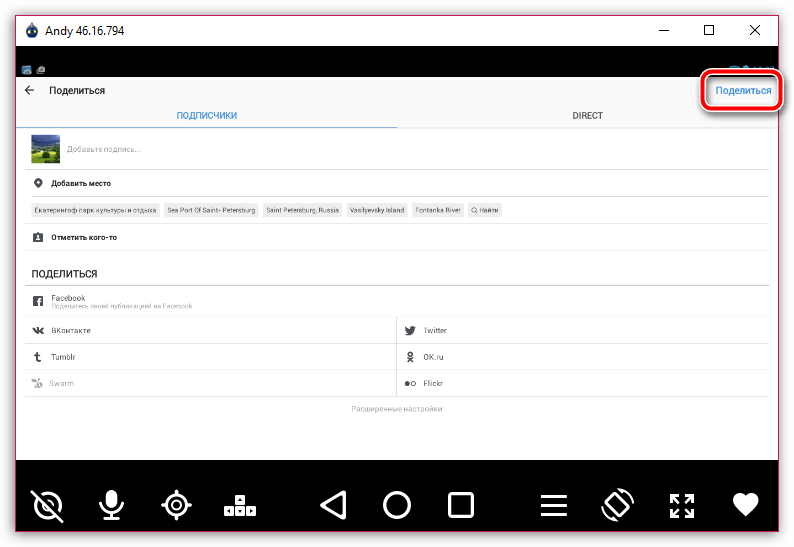Toggle Tumblr sharing option
This screenshot has height=547, width=794.
point(211,357)
